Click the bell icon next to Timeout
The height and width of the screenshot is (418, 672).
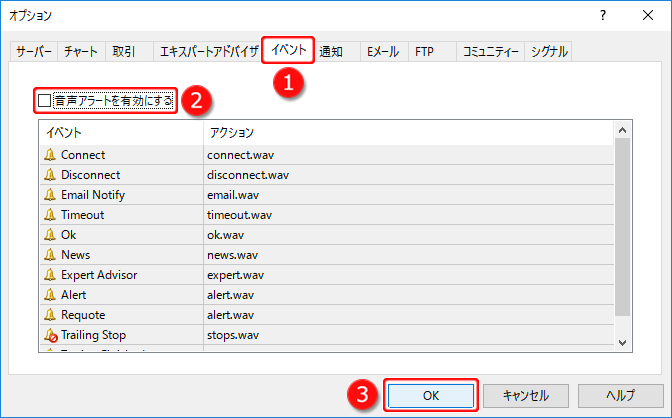pyautogui.click(x=50, y=215)
